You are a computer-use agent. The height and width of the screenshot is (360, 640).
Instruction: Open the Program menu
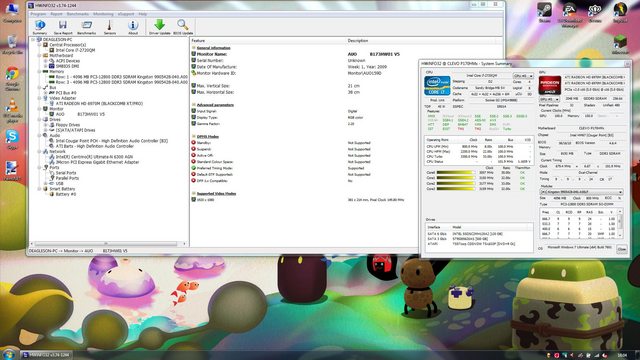pyautogui.click(x=38, y=14)
